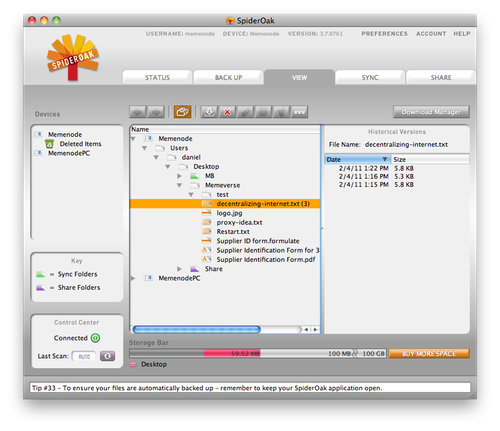This screenshot has width=500, height=431.
Task: Click the back arrow toolbar button
Action: [138, 112]
